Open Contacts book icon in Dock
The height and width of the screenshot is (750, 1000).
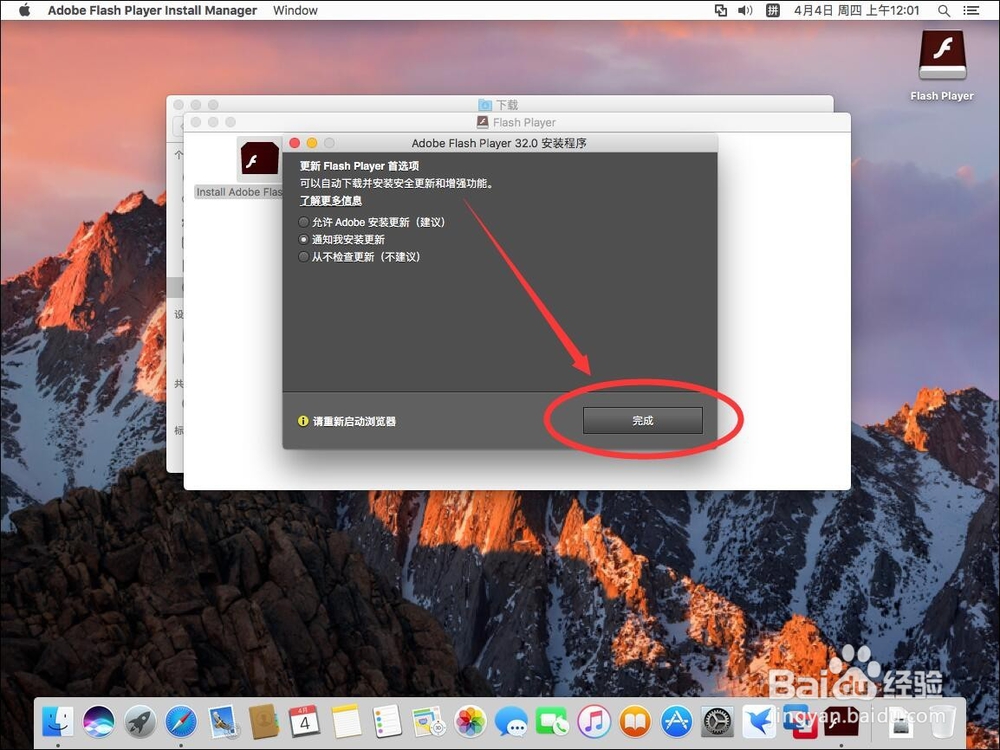point(263,721)
